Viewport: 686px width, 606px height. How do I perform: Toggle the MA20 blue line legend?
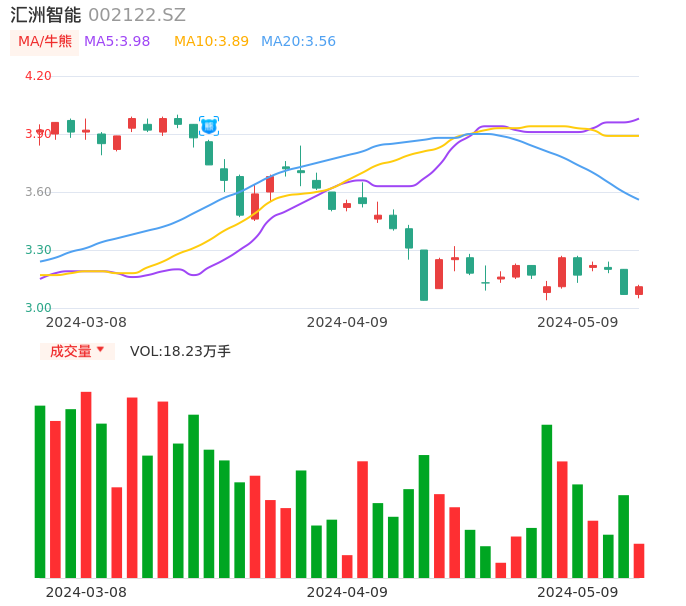tap(298, 42)
